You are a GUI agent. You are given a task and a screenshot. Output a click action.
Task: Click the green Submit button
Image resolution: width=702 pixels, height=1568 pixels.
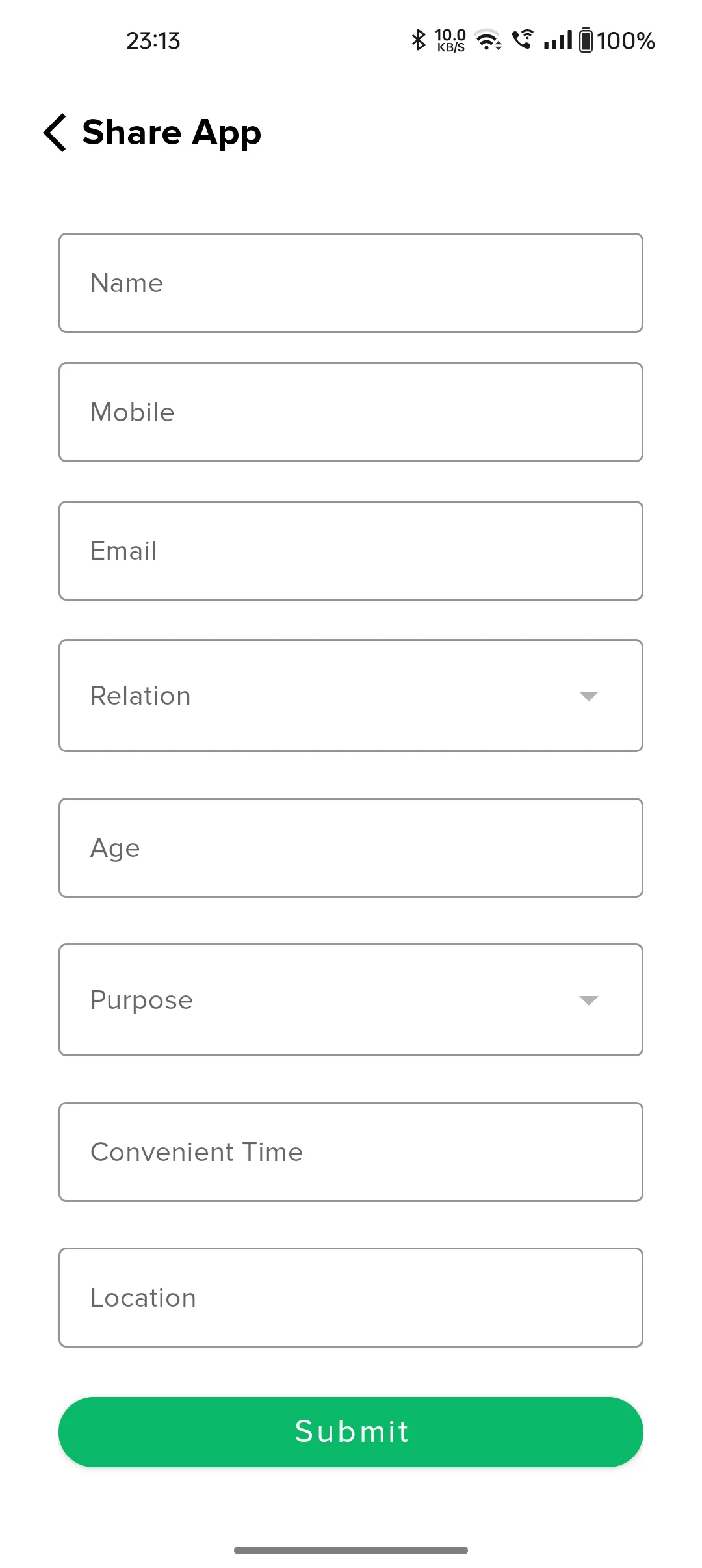pos(351,1431)
